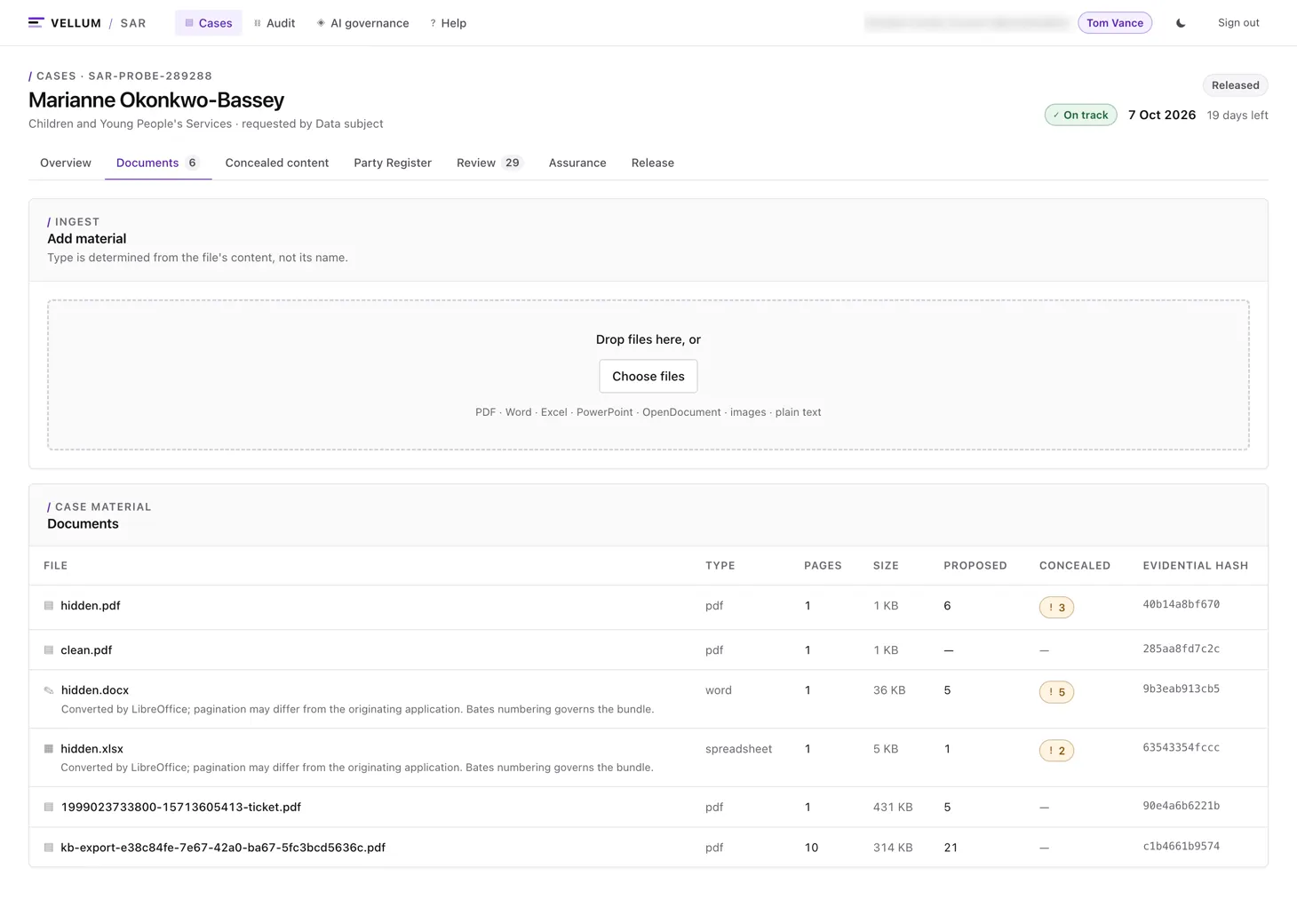
Task: Click file icon beside hidden.pdf
Action: (x=49, y=606)
